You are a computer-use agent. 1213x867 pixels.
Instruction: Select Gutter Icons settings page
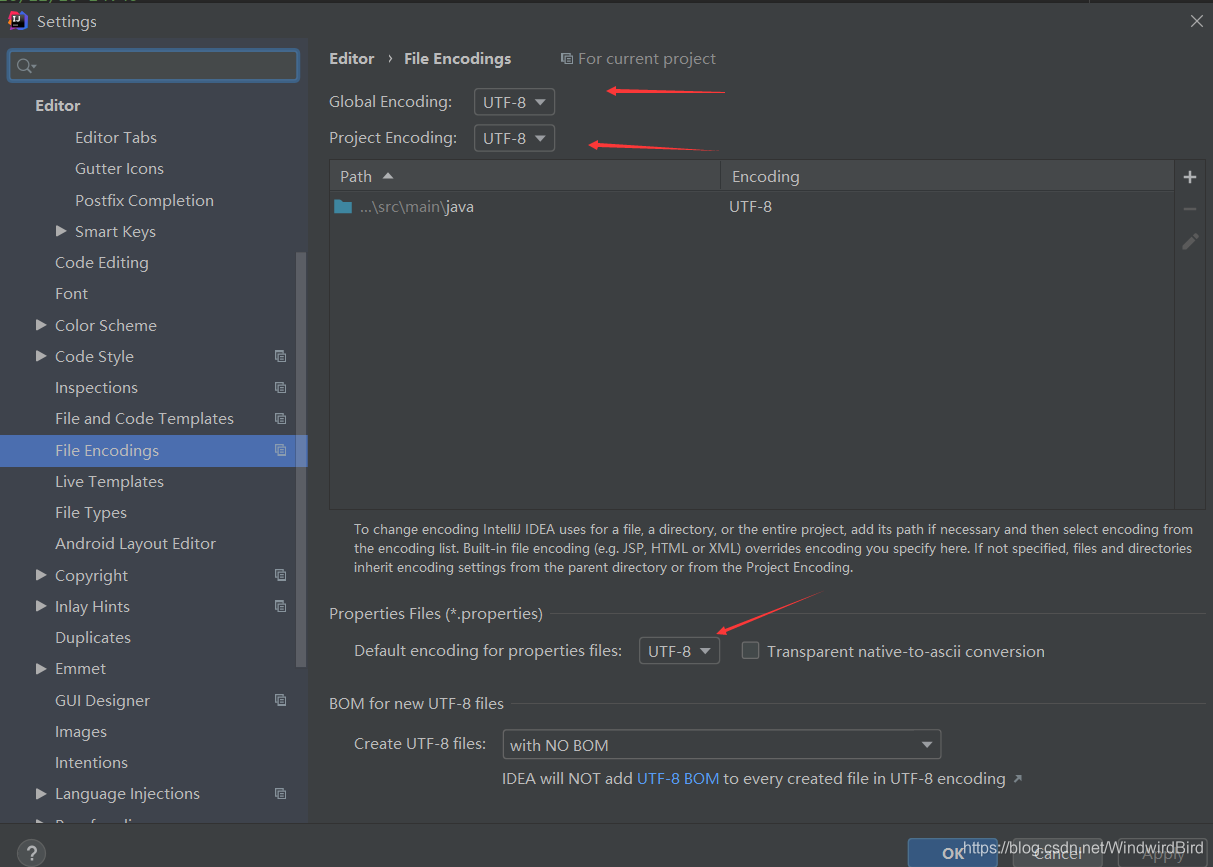(x=119, y=168)
